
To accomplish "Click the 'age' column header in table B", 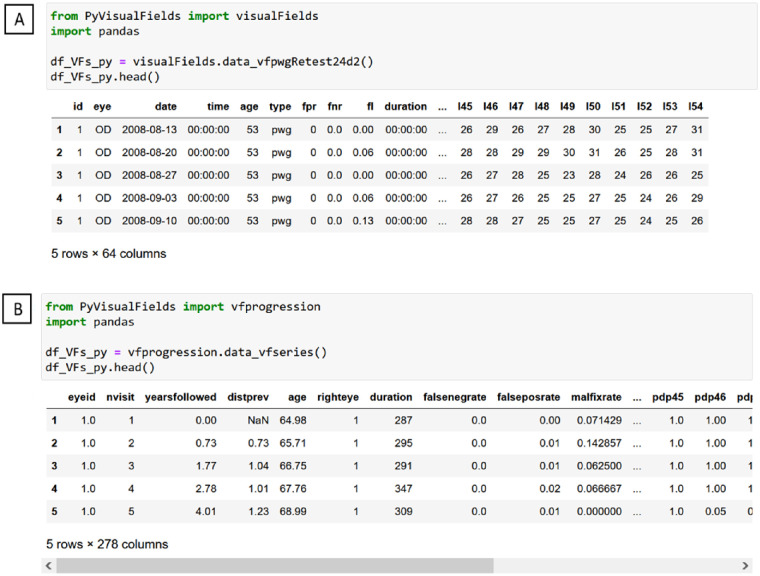I will 297,398.
